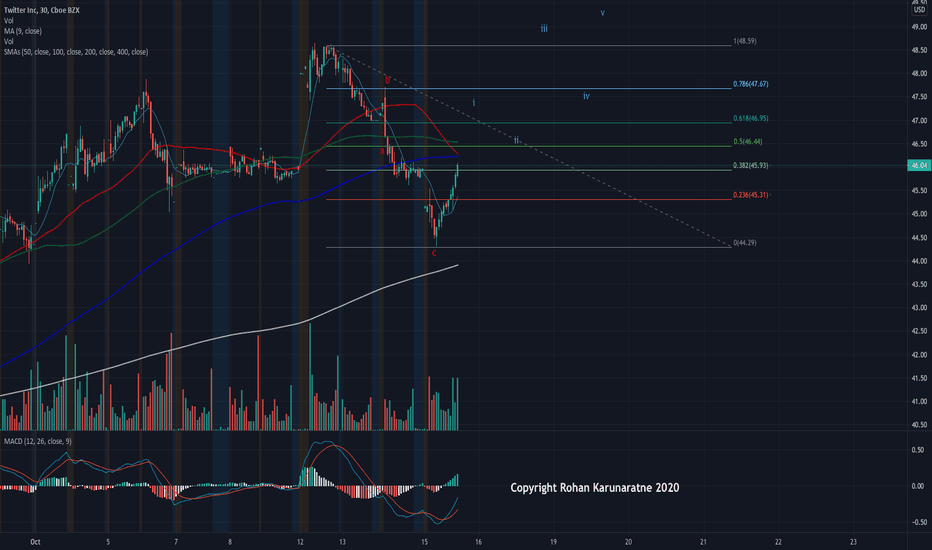Click the red corrective wave label a

coord(383,151)
